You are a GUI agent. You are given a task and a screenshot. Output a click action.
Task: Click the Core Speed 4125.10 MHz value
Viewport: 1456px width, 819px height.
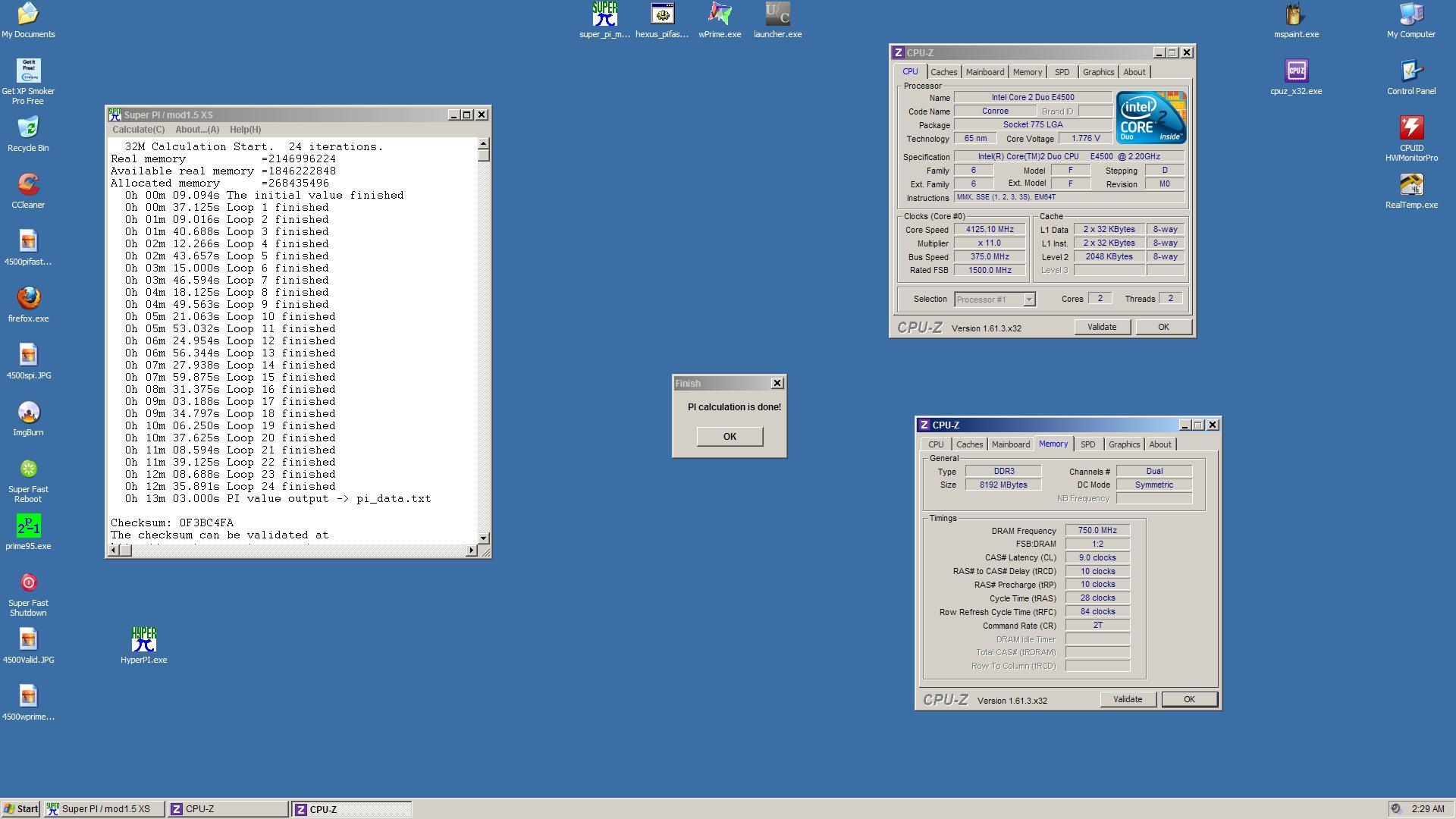(x=990, y=230)
